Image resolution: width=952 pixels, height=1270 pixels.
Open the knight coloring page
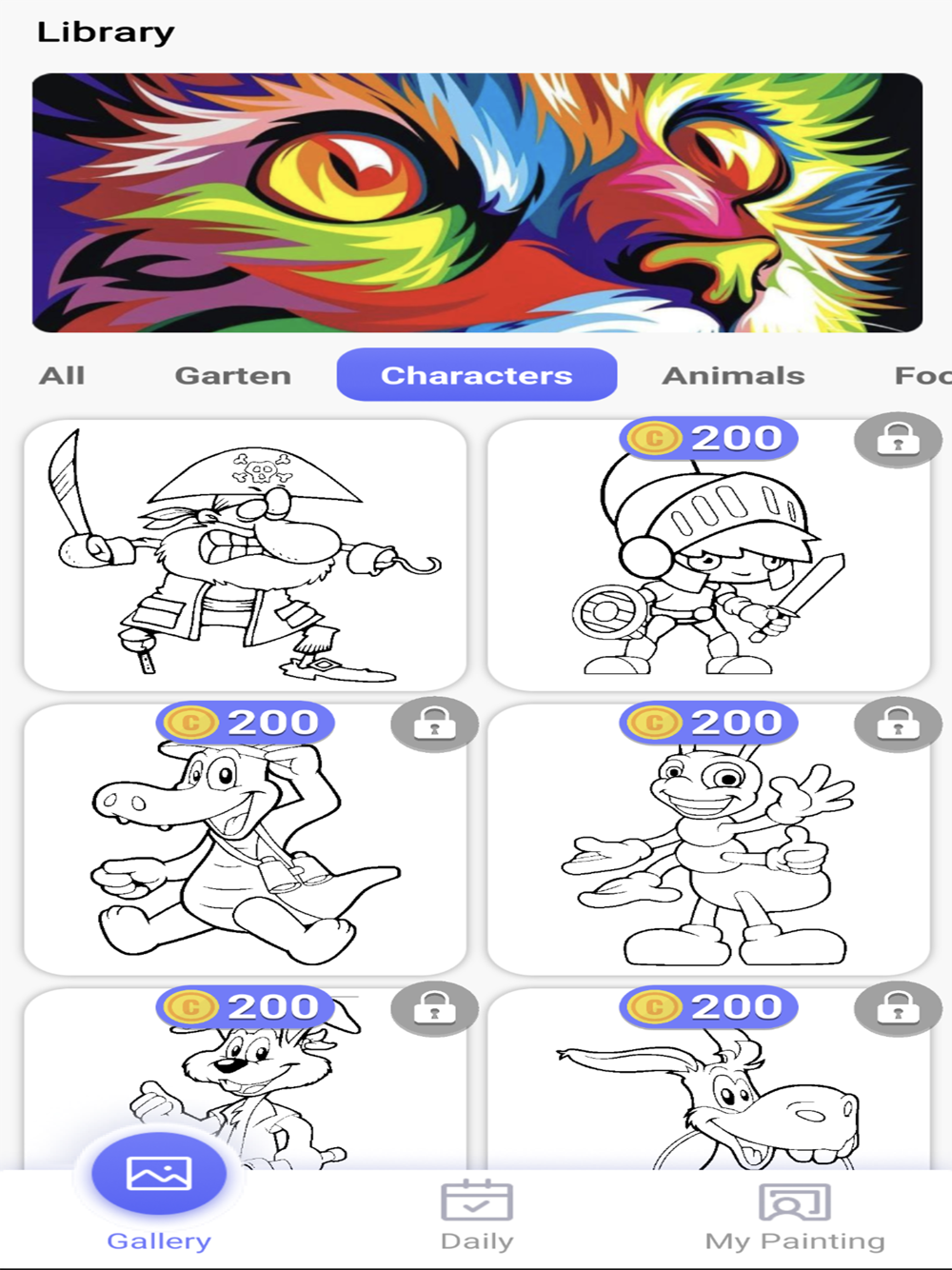[708, 555]
